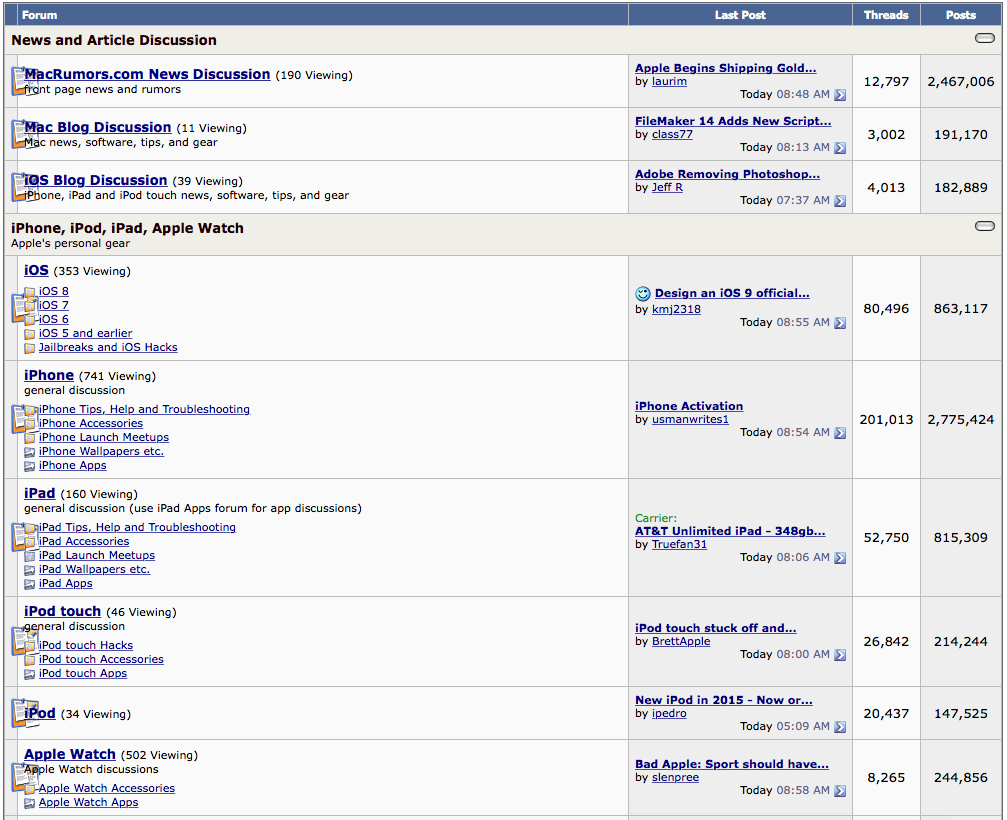Open the iOS 7 subforum
Viewport: 1007px width, 820px height.
[x=53, y=305]
